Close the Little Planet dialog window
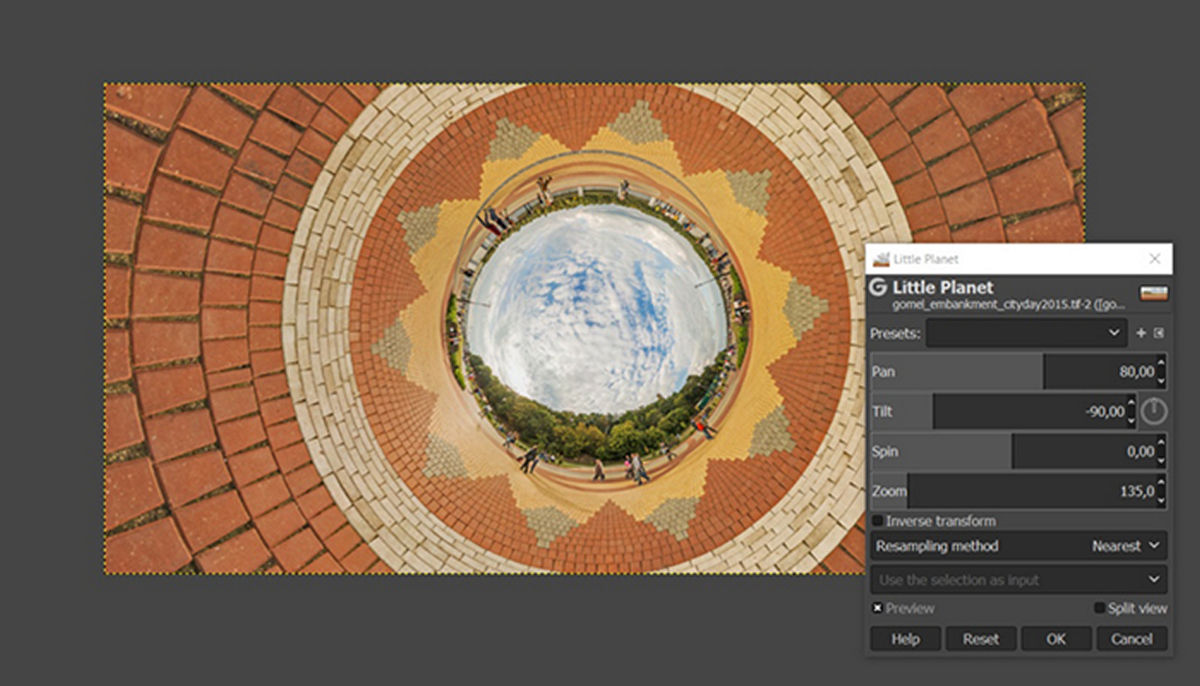Image resolution: width=1200 pixels, height=686 pixels. coord(1155,259)
